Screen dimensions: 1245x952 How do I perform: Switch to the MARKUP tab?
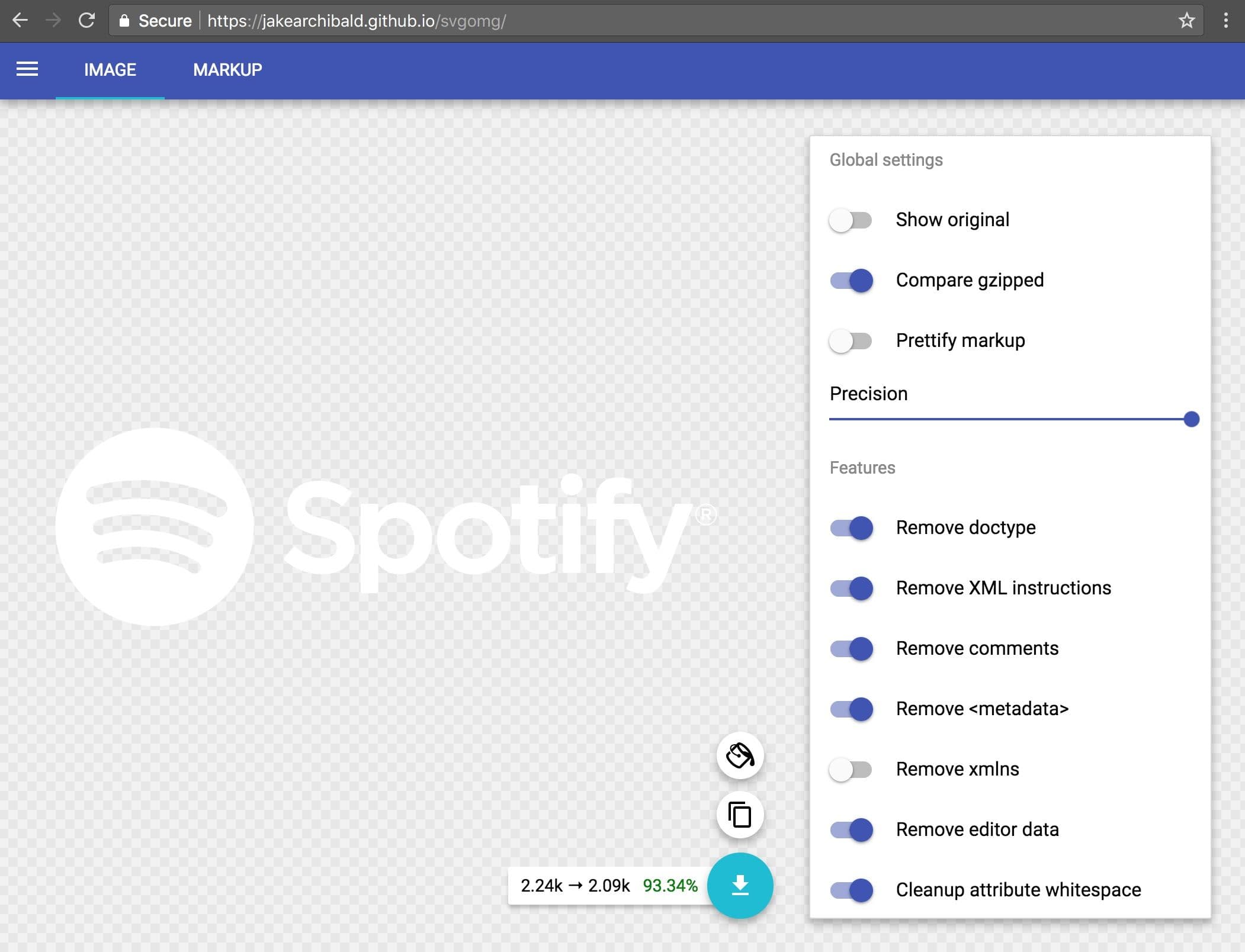coord(227,70)
